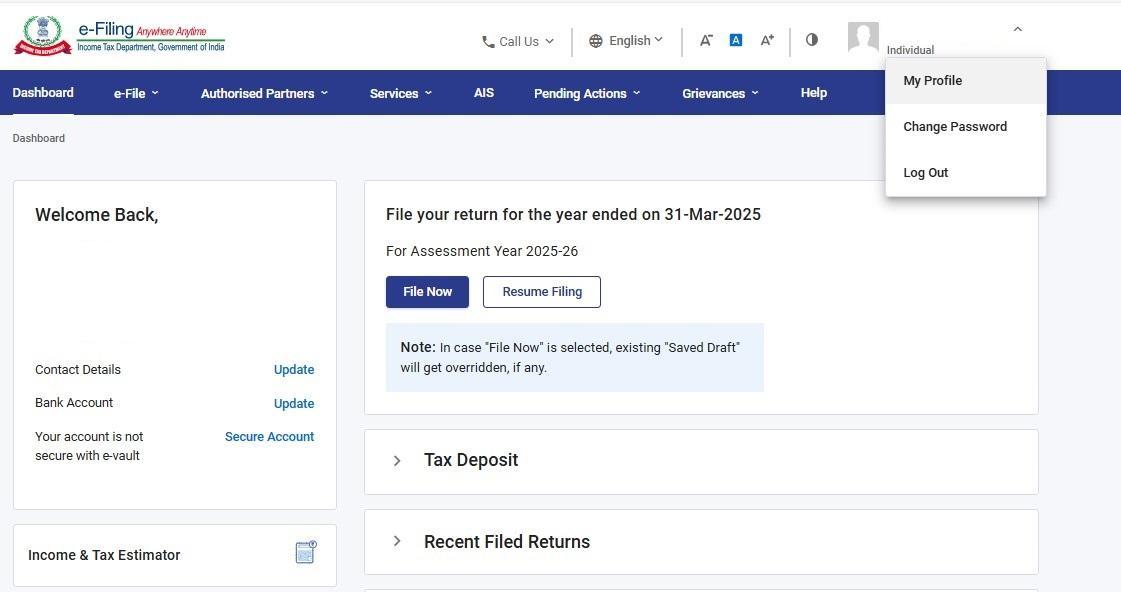Select the default font size icon
This screenshot has height=592, width=1121.
click(736, 39)
